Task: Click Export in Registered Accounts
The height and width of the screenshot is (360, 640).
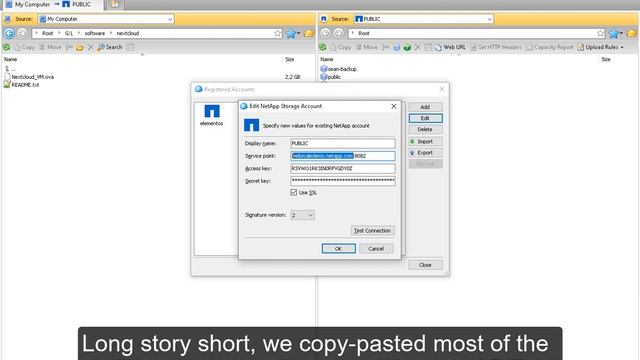Action: [425, 153]
